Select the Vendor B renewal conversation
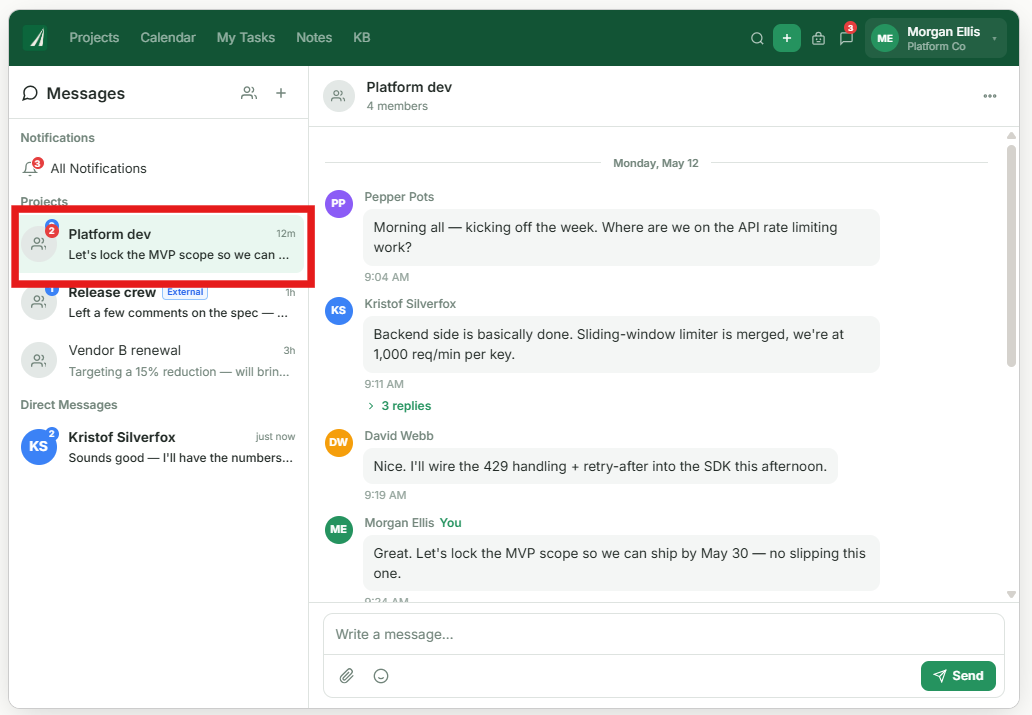 coord(161,361)
